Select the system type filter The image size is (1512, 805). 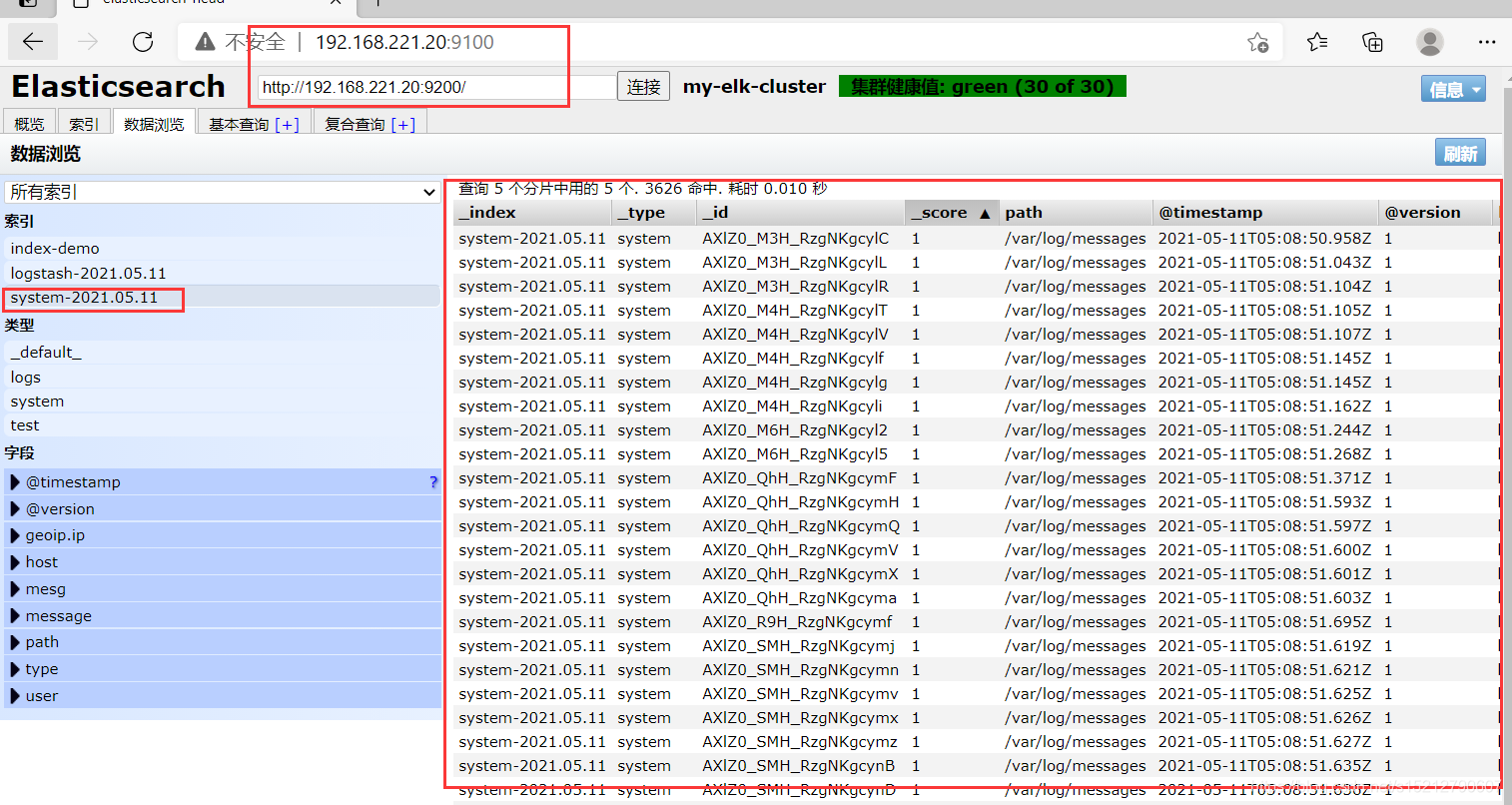coord(222,401)
